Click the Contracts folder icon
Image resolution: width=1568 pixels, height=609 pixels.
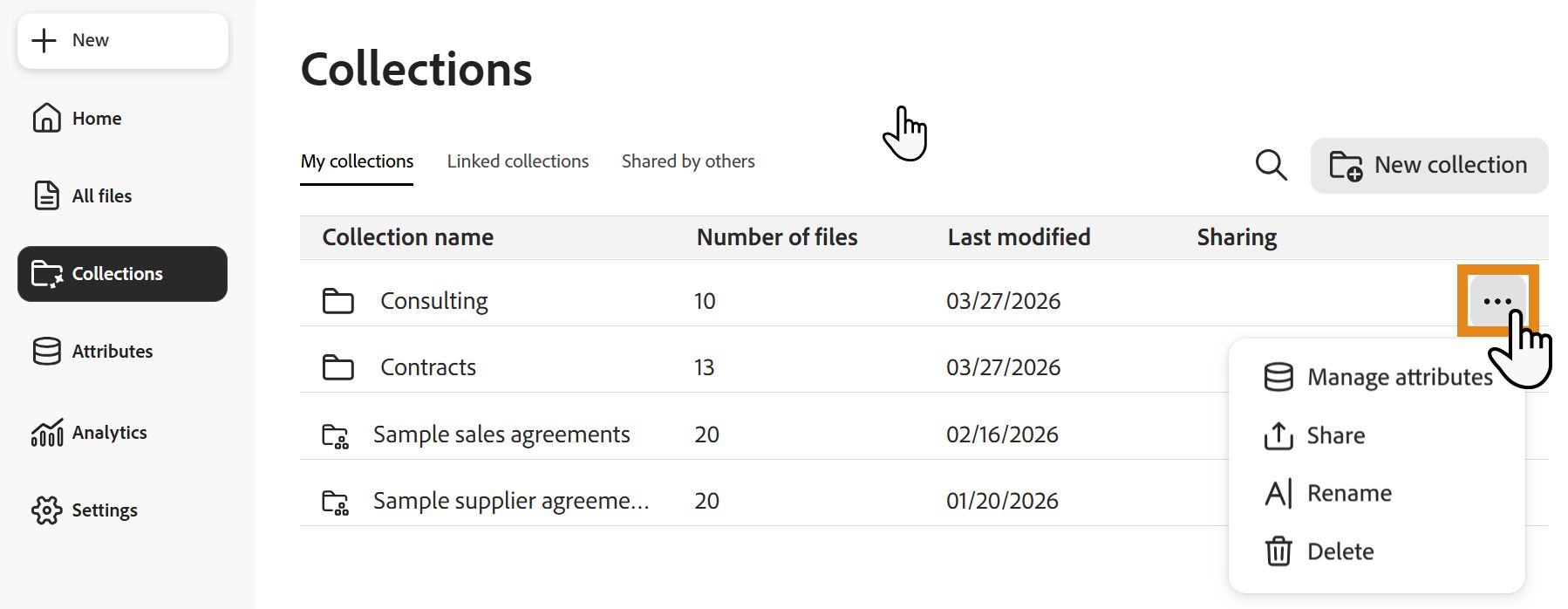coord(338,367)
